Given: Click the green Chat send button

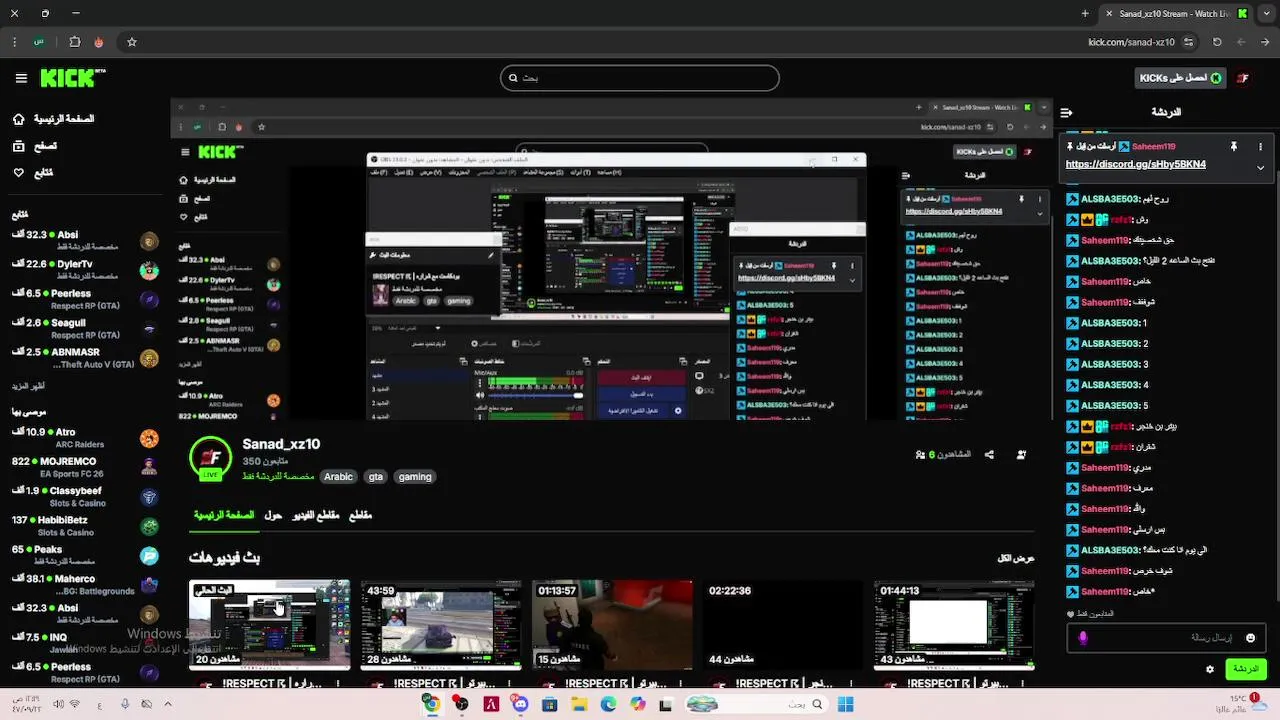Looking at the screenshot, I should point(1246,669).
